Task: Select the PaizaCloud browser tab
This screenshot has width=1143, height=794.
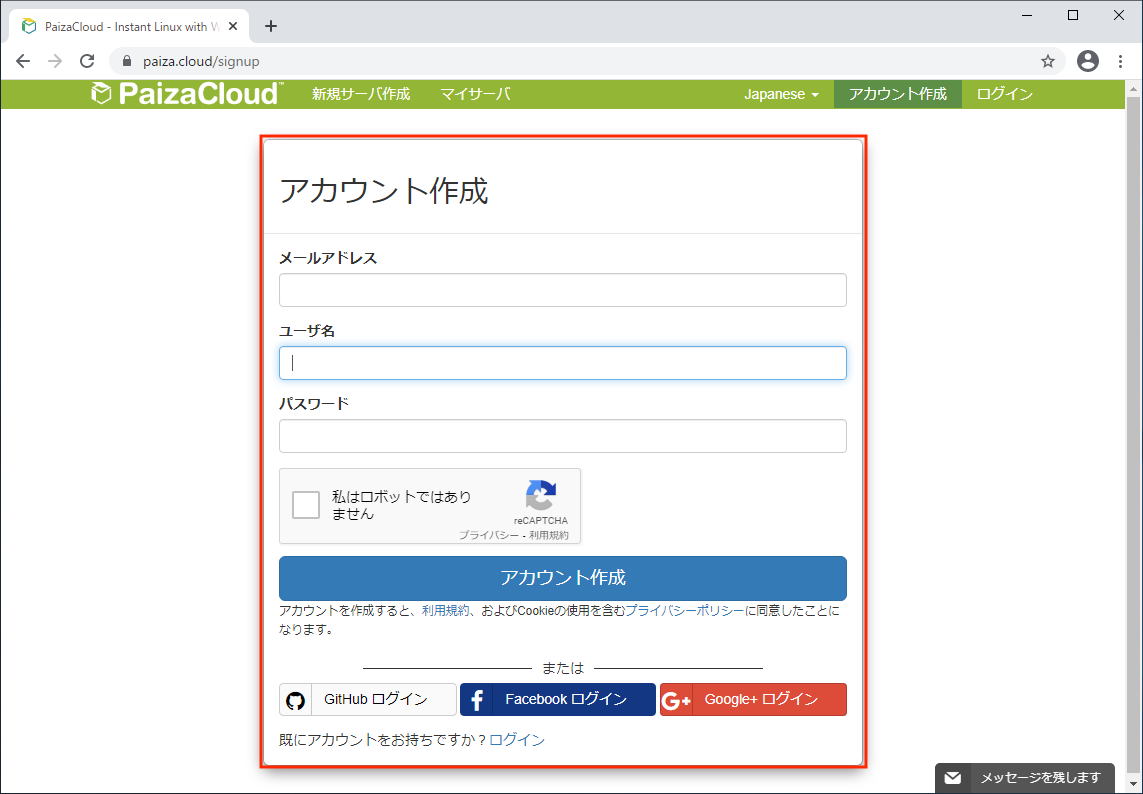Action: [130, 26]
